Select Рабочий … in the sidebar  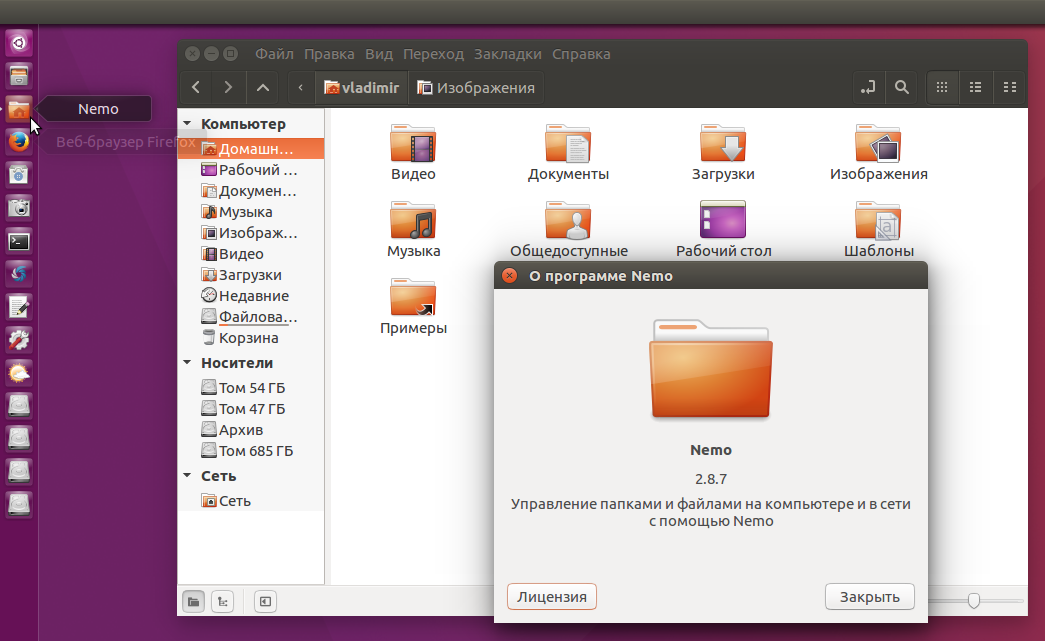click(251, 170)
